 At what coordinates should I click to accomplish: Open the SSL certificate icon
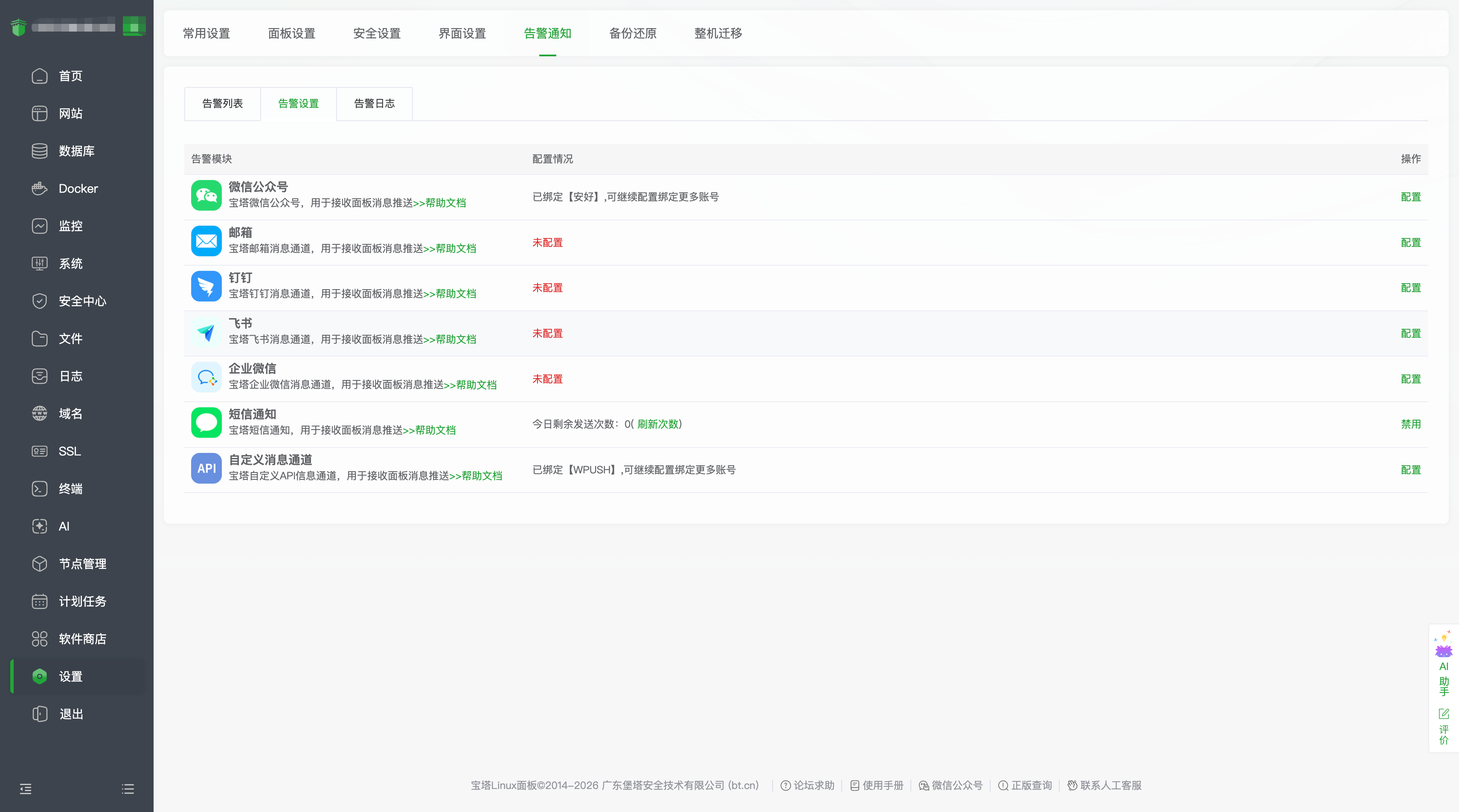pyautogui.click(x=40, y=451)
